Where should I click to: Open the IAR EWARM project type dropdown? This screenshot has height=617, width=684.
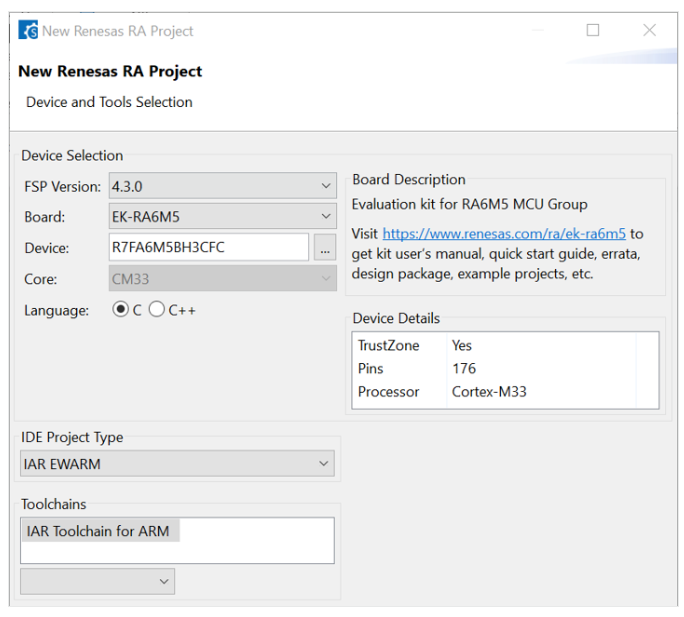click(177, 463)
